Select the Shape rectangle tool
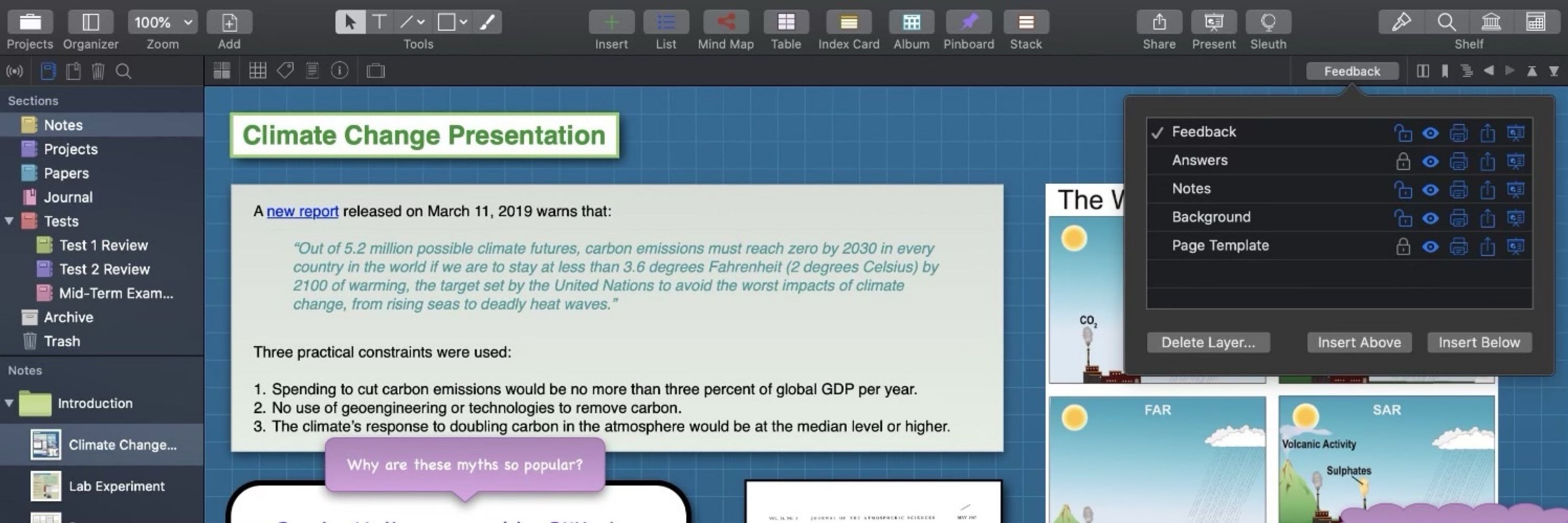The height and width of the screenshot is (523, 1568). [x=446, y=22]
